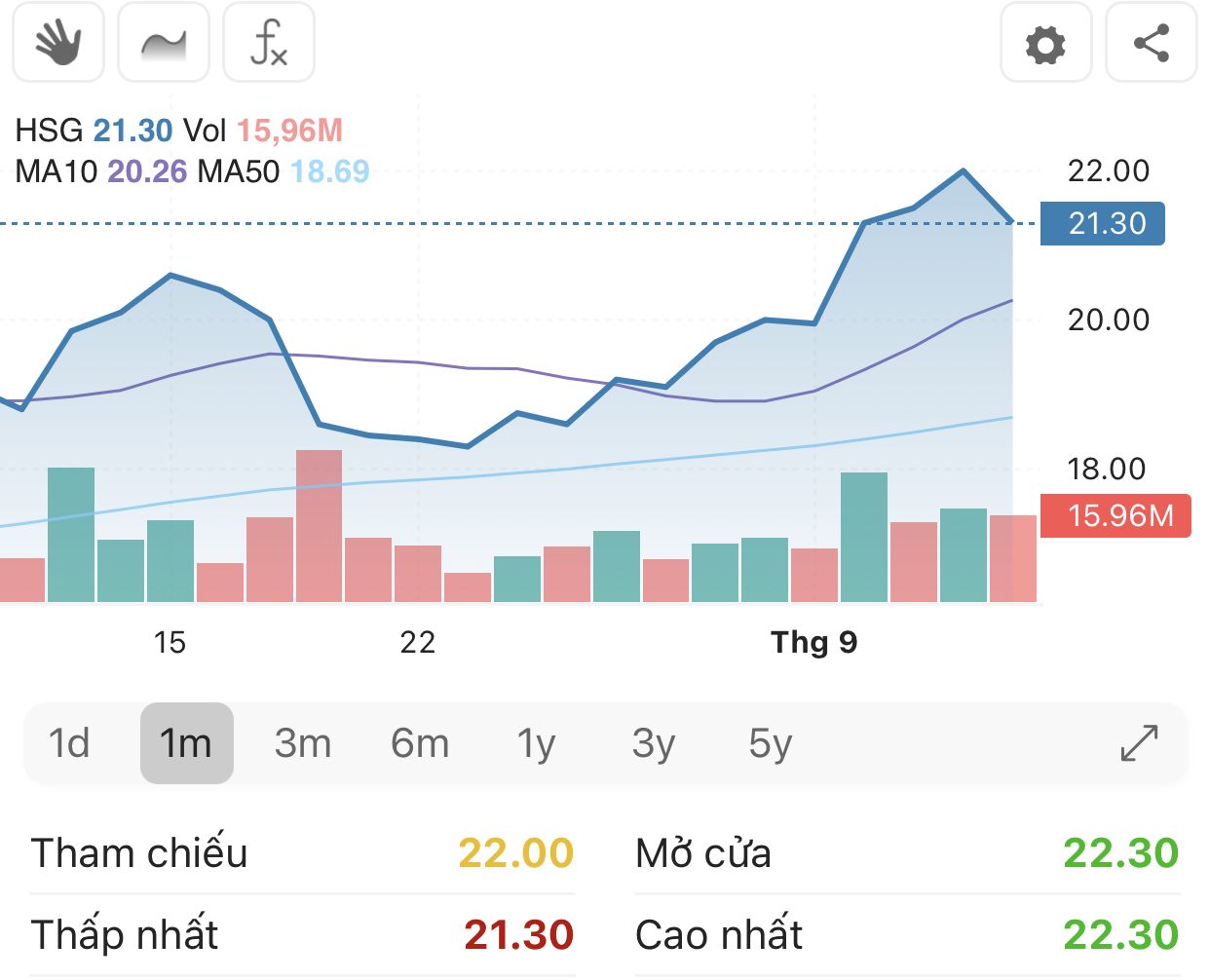Expand chart to fullscreen with arrows icon
The image size is (1210, 980).
[1139, 743]
